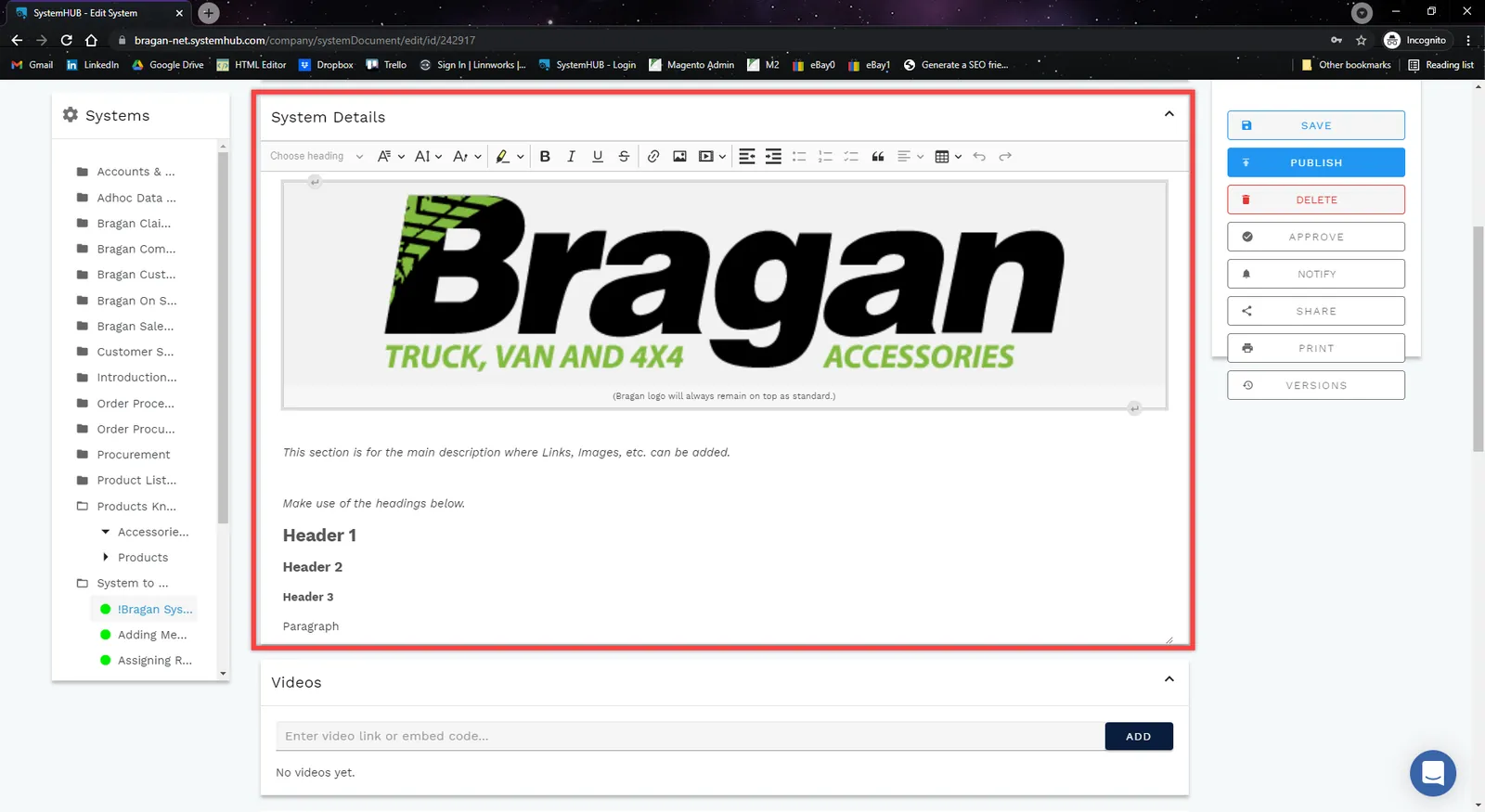Viewport: 1485px width, 812px height.
Task: Open the Assigning R... system item
Action: pos(146,660)
